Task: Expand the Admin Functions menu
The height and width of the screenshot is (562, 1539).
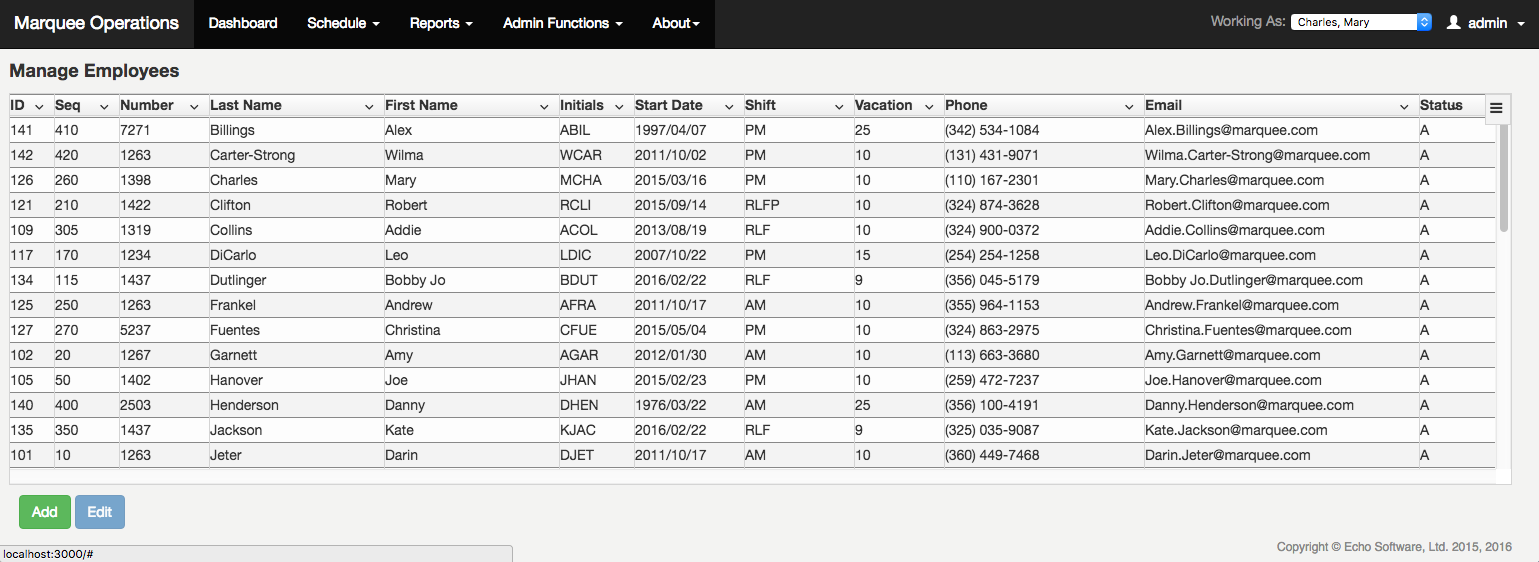Action: [x=562, y=23]
